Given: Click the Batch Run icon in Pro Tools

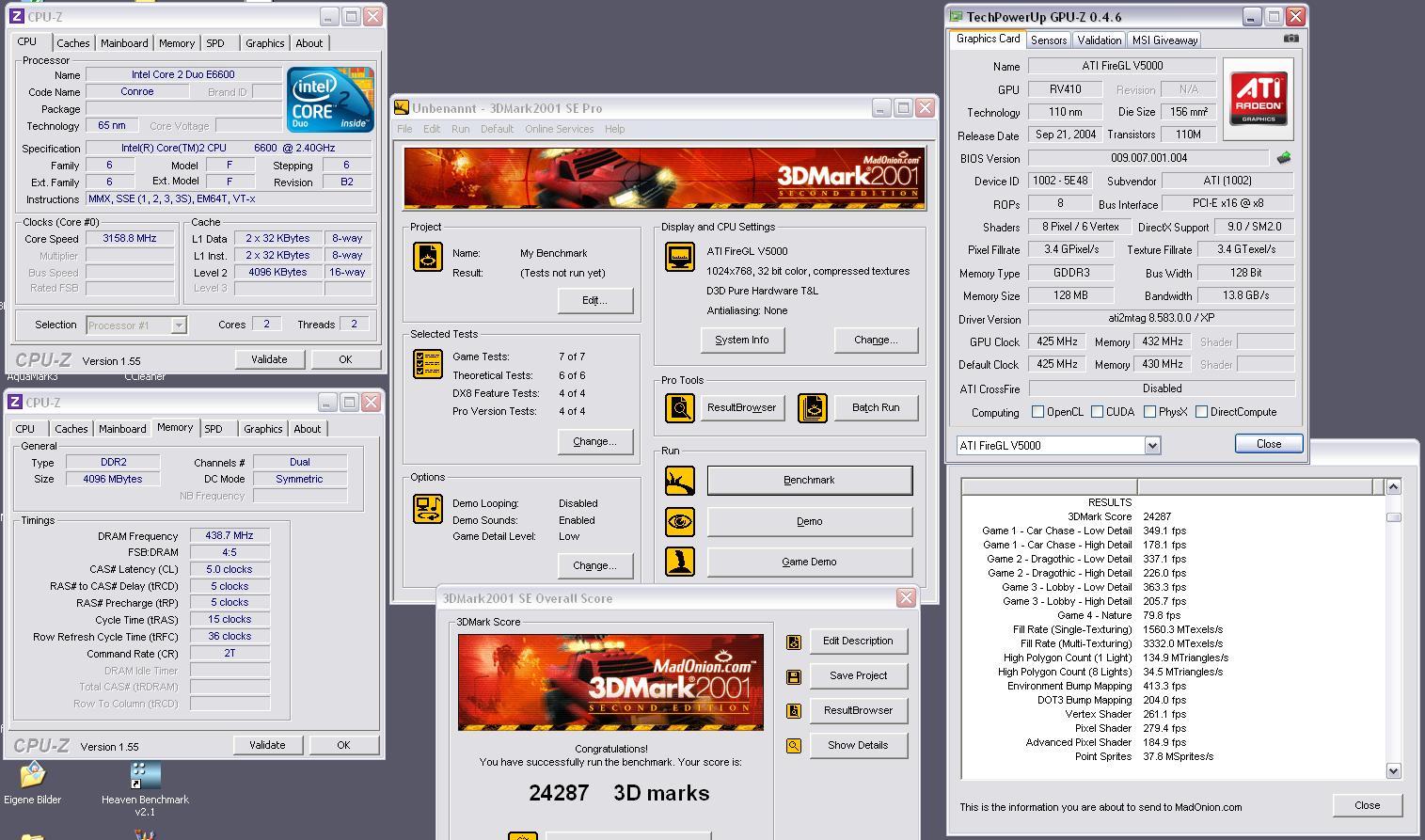Looking at the screenshot, I should click(x=813, y=407).
